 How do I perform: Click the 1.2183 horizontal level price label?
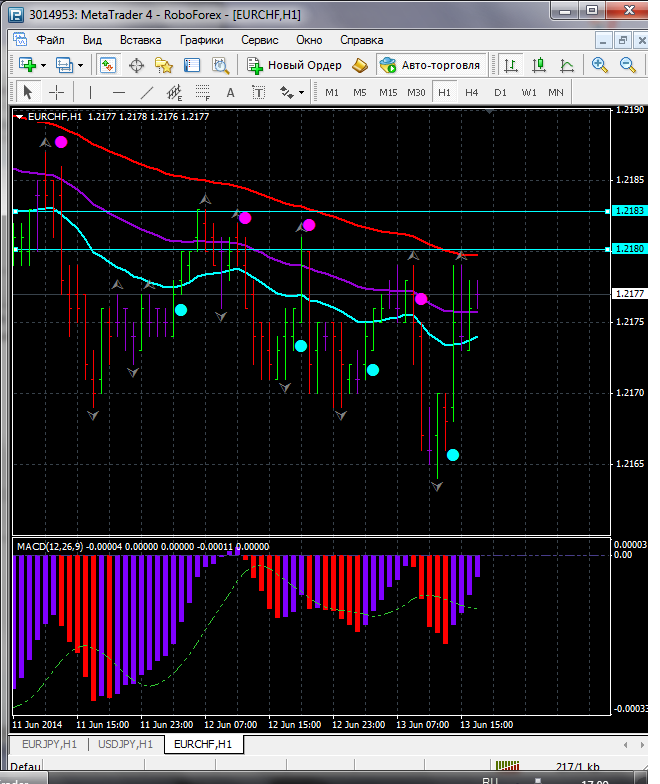[628, 211]
